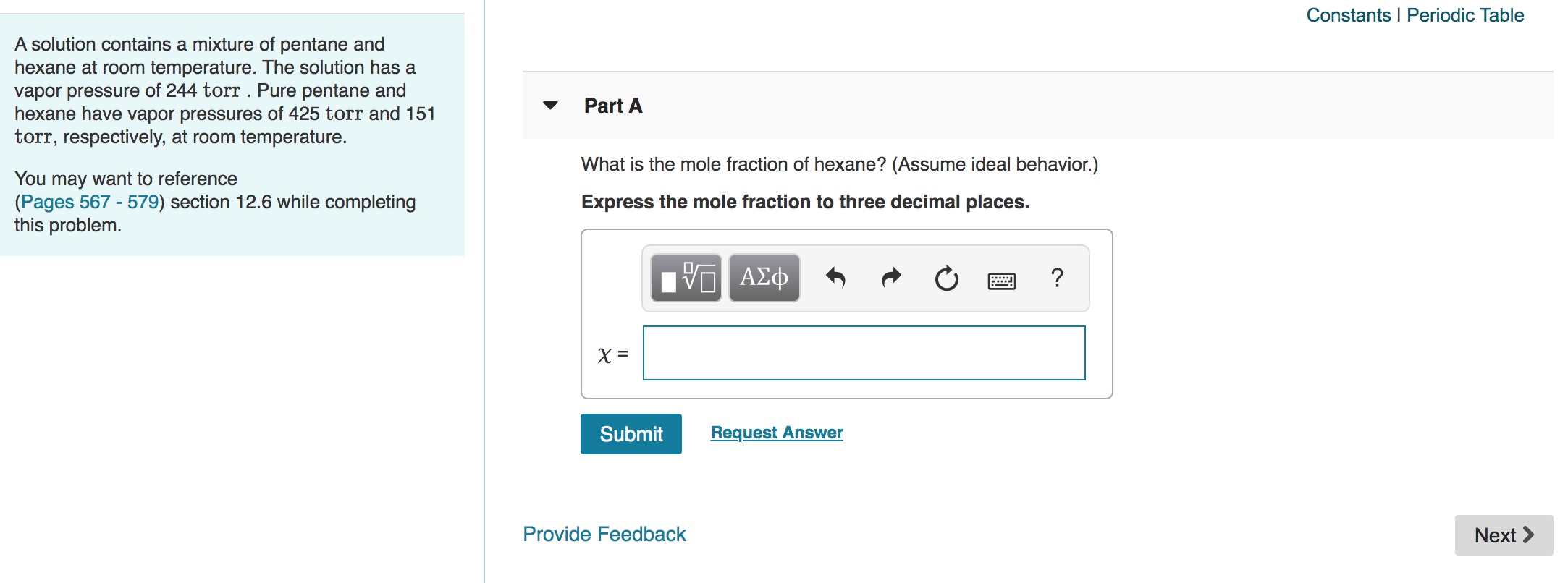1568x583 pixels.
Task: Open the Greek letters dropdown menu
Action: tap(762, 277)
